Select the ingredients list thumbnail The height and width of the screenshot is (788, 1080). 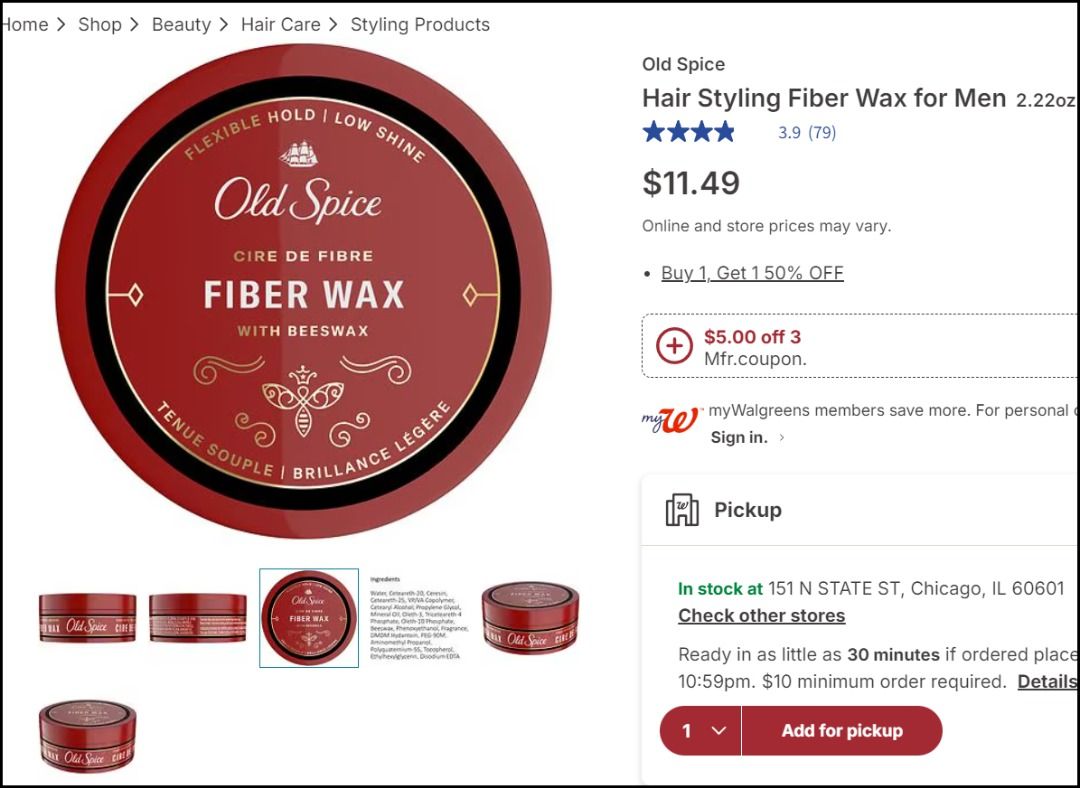(x=419, y=618)
